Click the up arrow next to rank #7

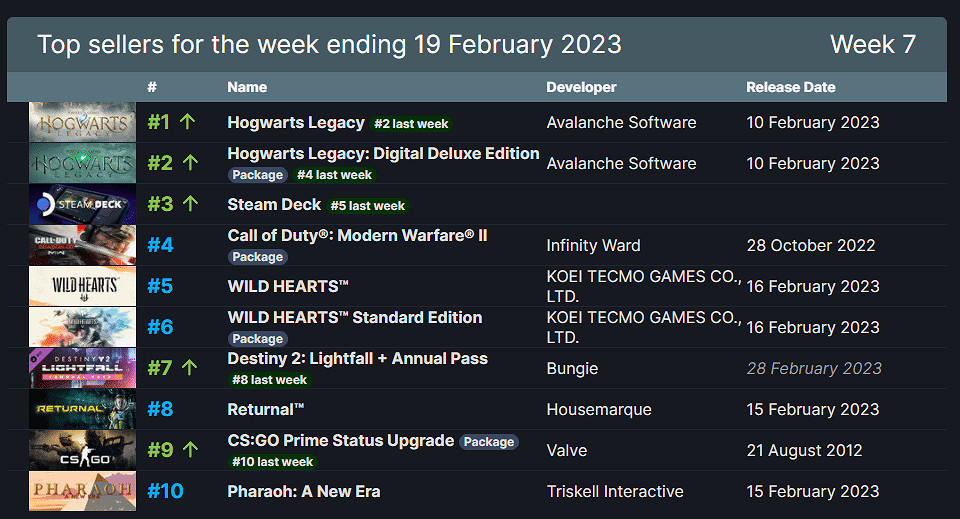(x=190, y=368)
